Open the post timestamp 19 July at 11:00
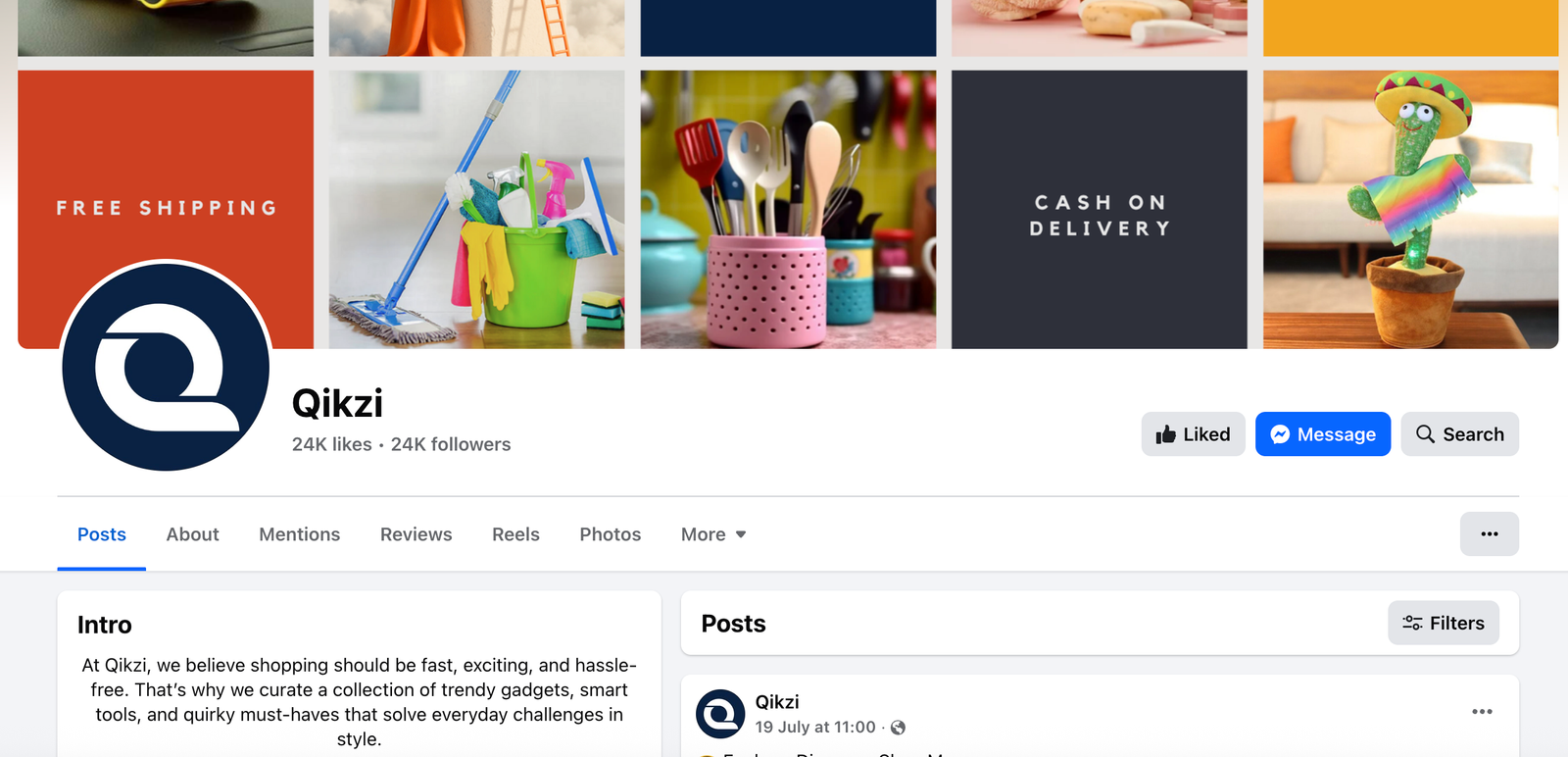The image size is (1568, 757). [815, 728]
